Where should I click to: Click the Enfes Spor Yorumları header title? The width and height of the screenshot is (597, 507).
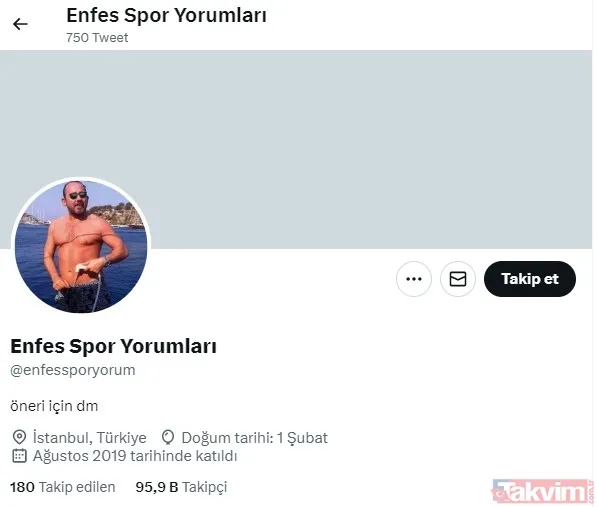[166, 16]
